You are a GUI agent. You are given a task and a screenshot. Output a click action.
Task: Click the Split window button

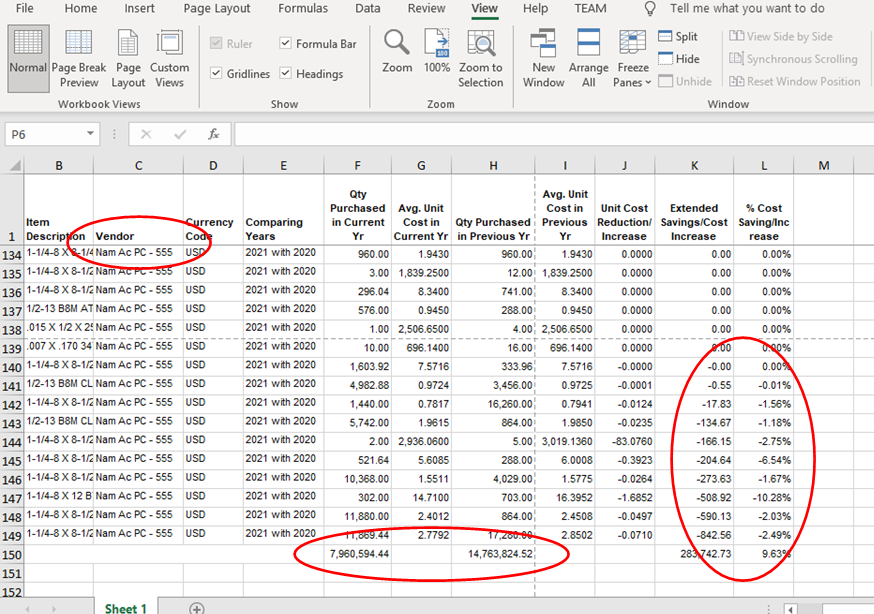[x=678, y=36]
